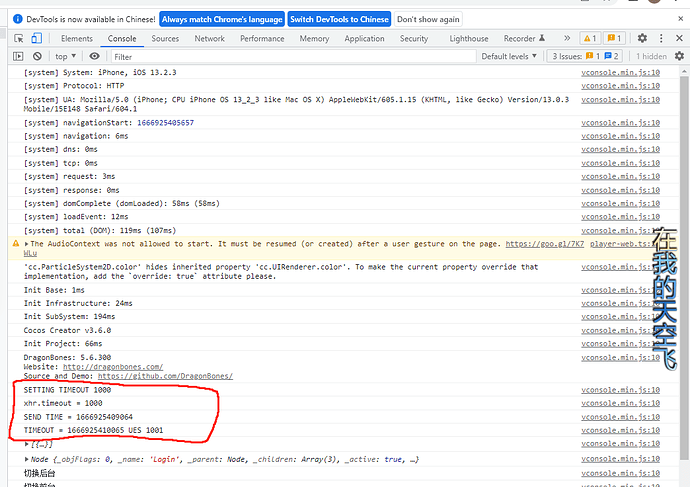The width and height of the screenshot is (690, 487).
Task: Open vconsole.min.js:10 source on Node Login row
Action: coord(620,459)
